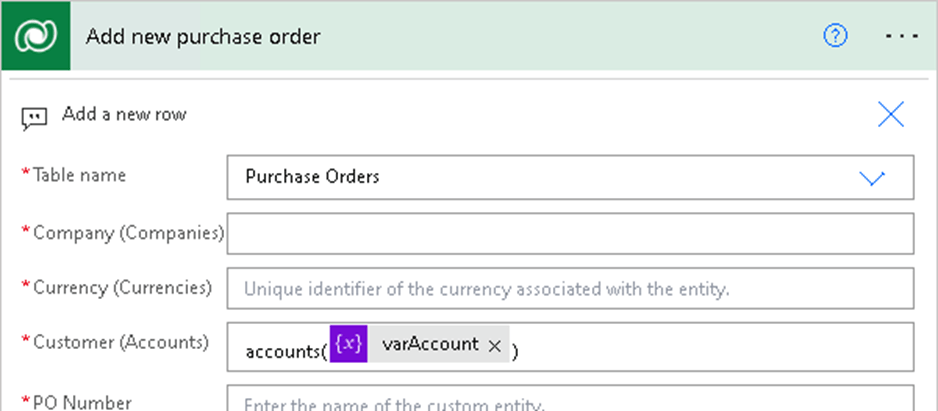Open help for this action
The width and height of the screenshot is (938, 411).
(x=835, y=37)
